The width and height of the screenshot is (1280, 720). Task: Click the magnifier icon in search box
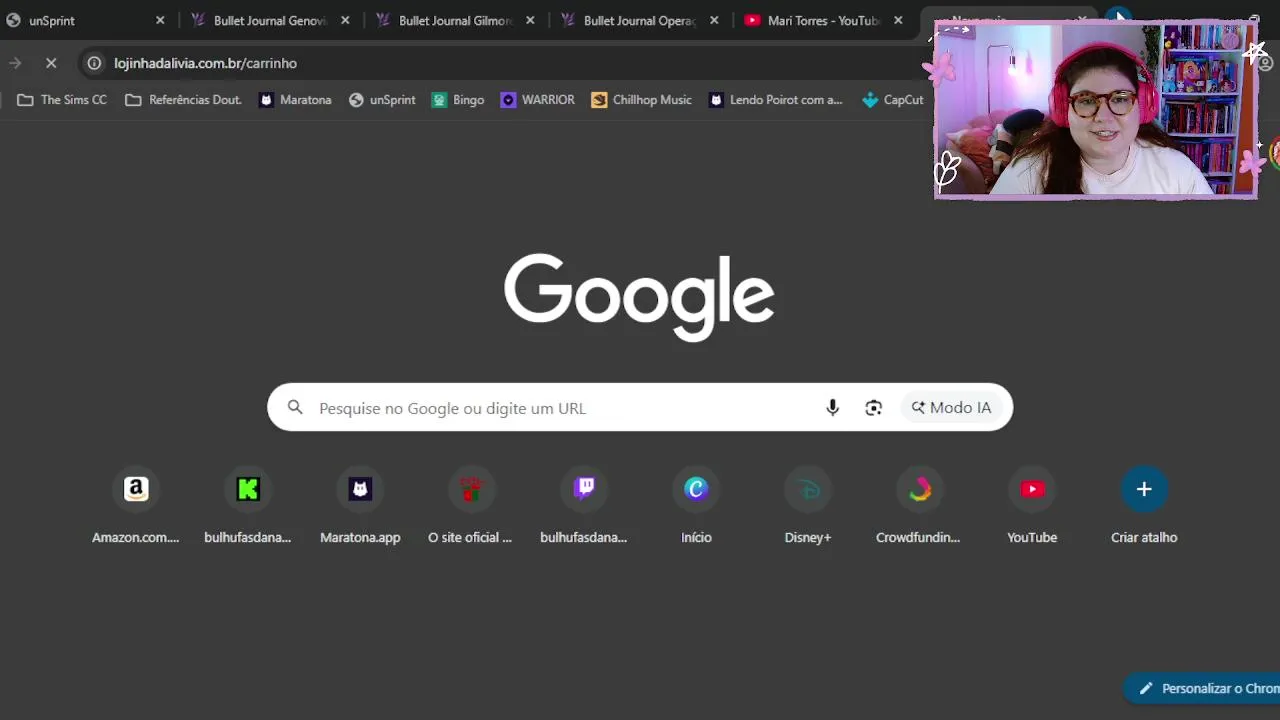click(x=295, y=408)
